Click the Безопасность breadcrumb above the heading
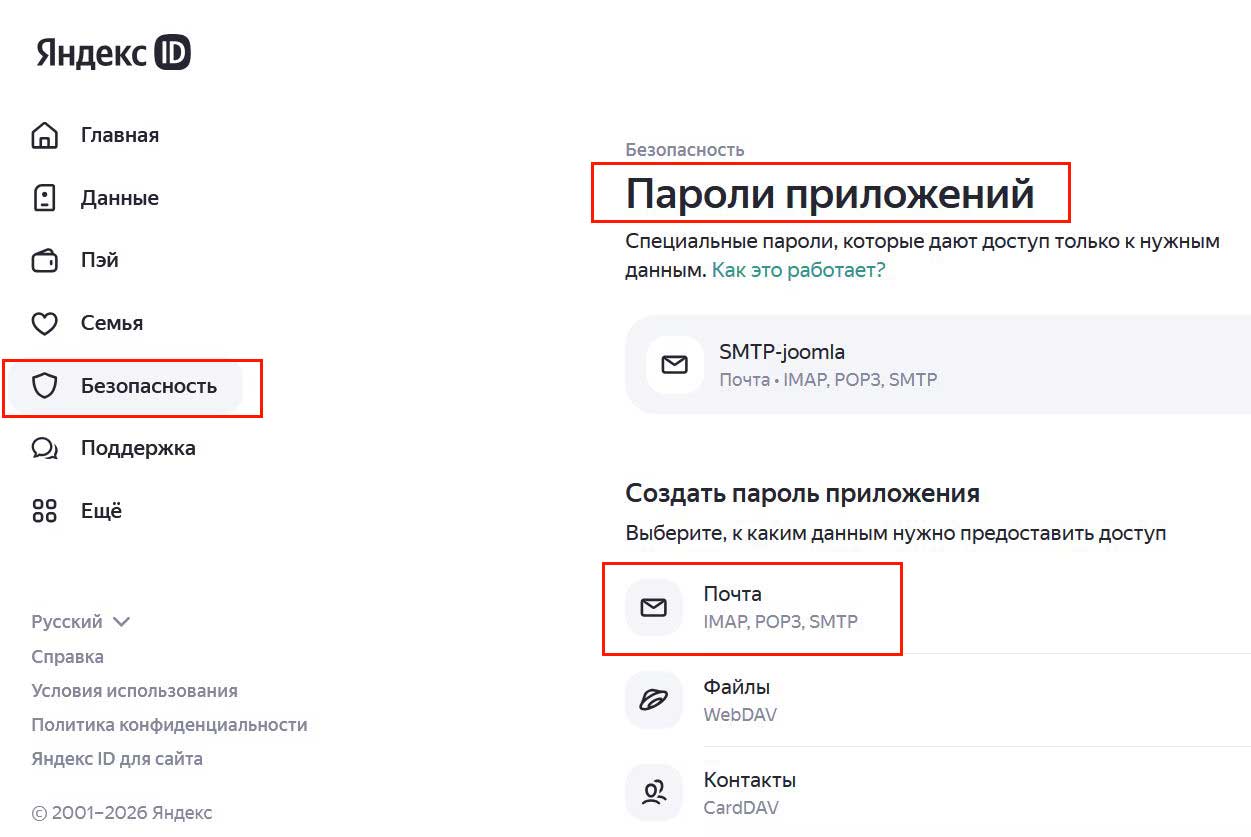 (x=685, y=150)
